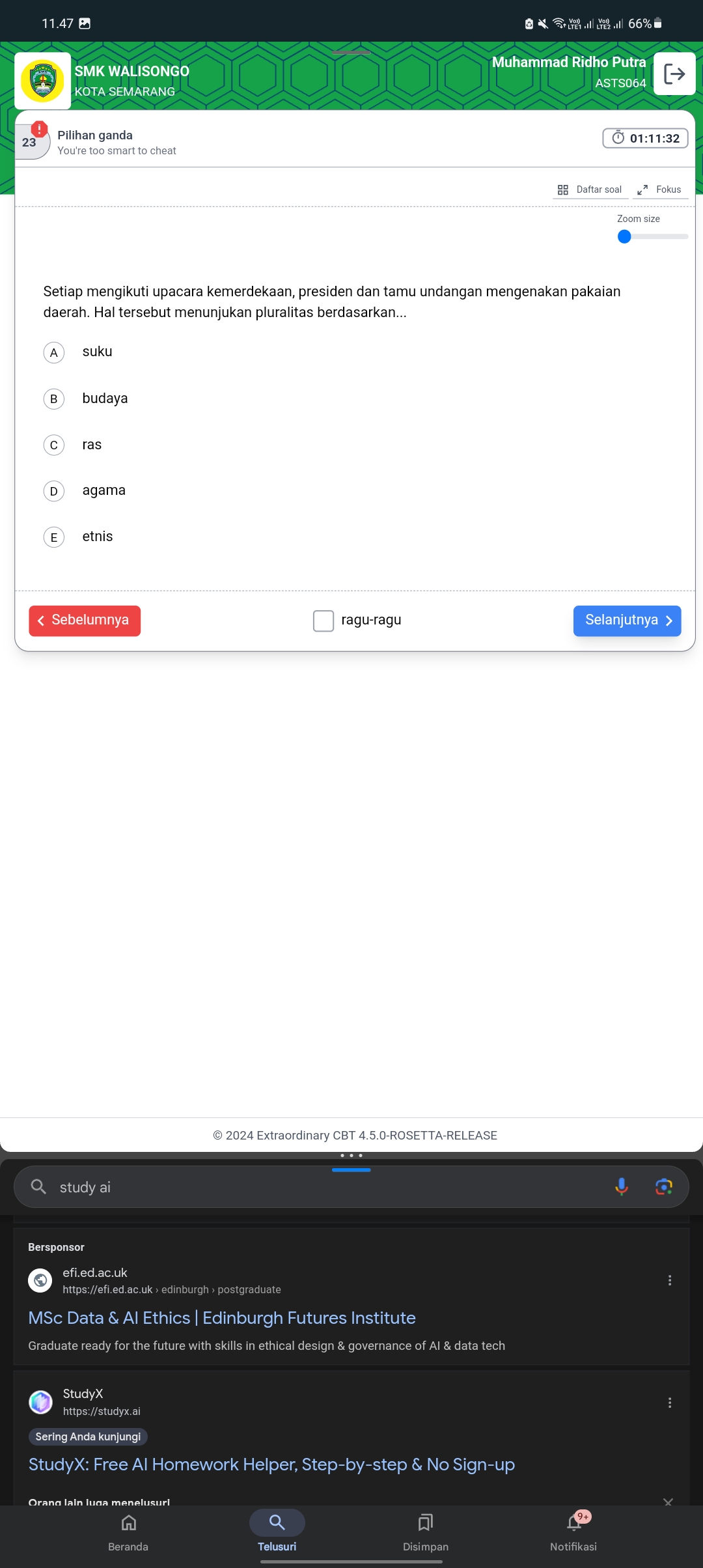Screen dimensions: 703x1568
Task: Start a voice search with the microphone icon
Action: [x=621, y=1186]
